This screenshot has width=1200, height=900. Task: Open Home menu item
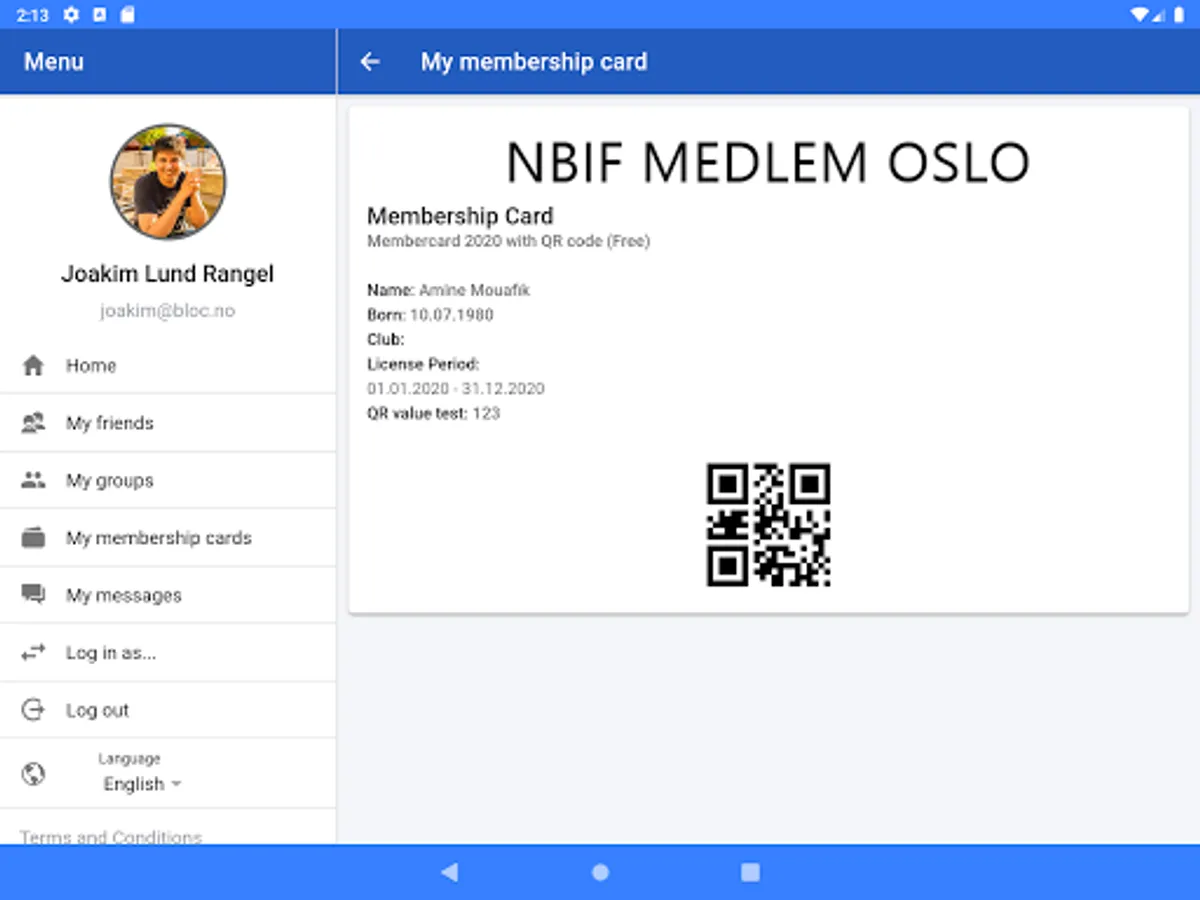click(168, 366)
